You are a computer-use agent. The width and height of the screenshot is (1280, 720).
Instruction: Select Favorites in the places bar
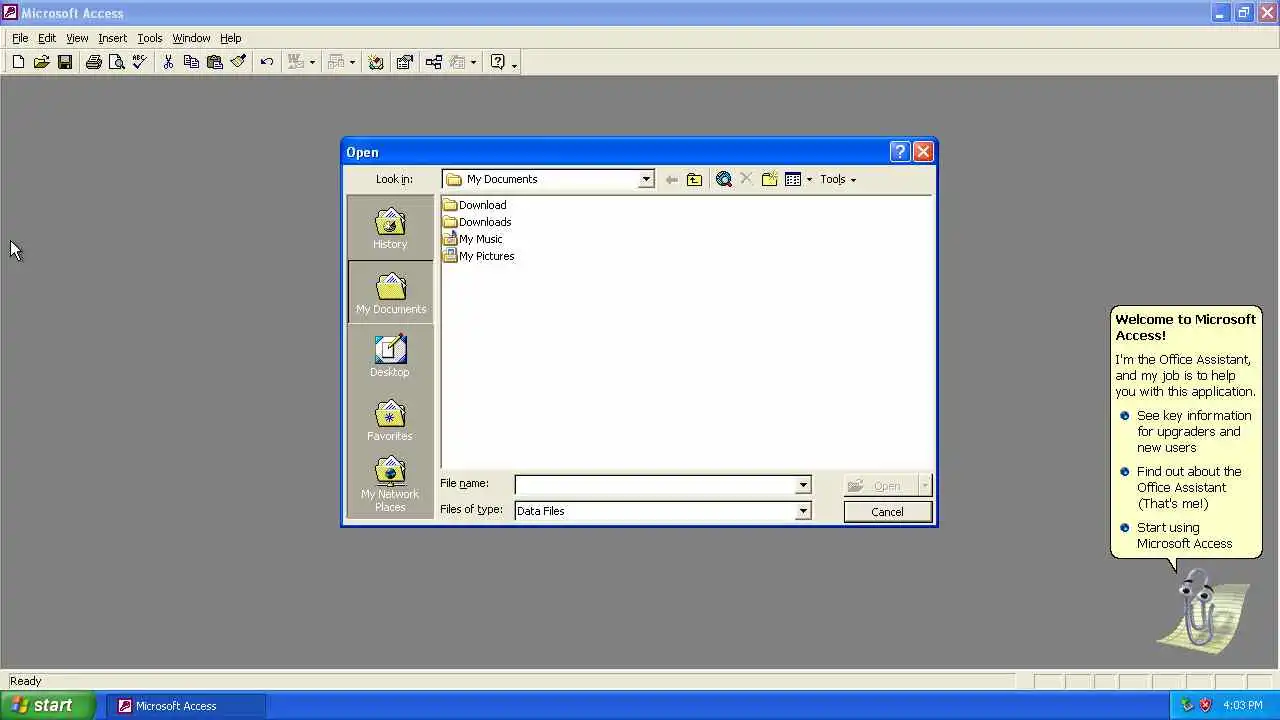pyautogui.click(x=390, y=420)
